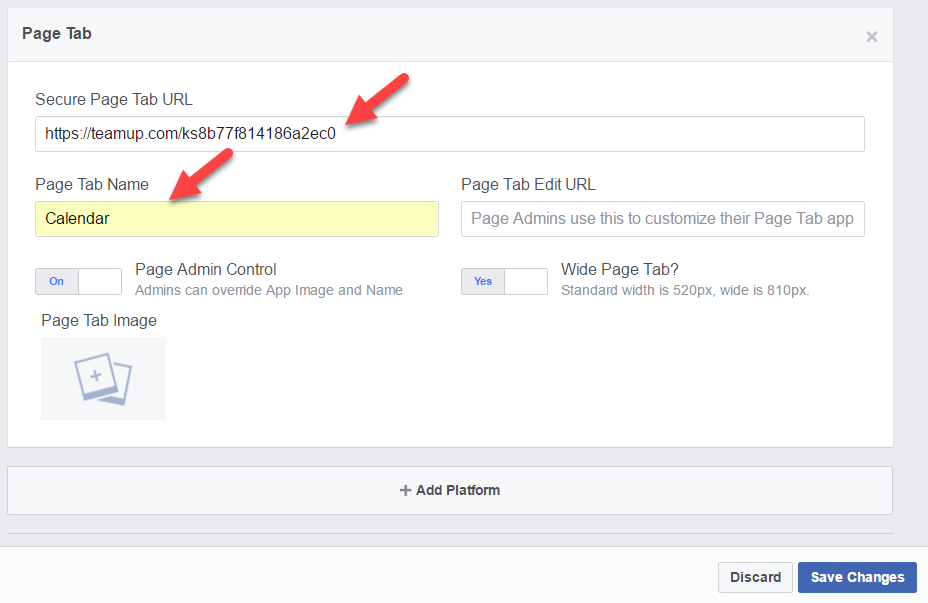
Task: Click Save Changes
Action: click(858, 577)
